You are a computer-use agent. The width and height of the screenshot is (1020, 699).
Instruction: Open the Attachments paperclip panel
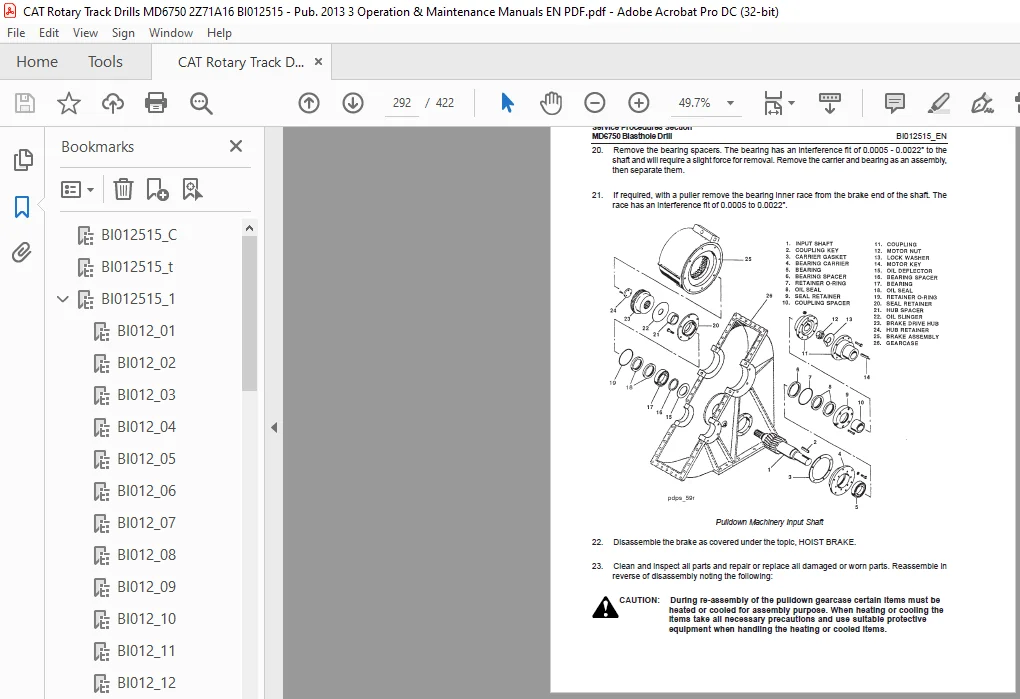coord(21,252)
